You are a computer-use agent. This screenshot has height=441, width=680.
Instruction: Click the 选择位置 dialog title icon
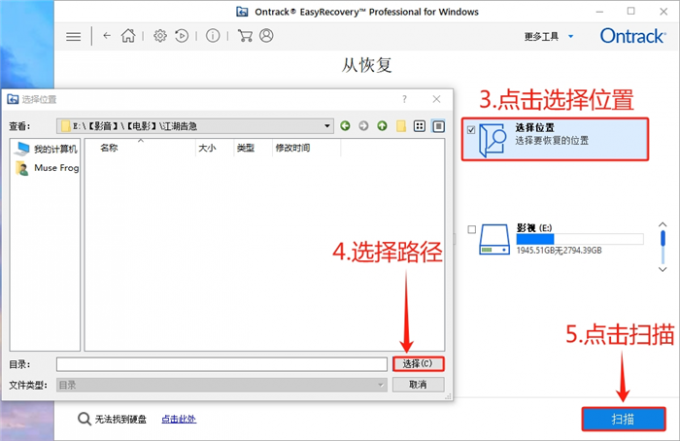point(13,99)
